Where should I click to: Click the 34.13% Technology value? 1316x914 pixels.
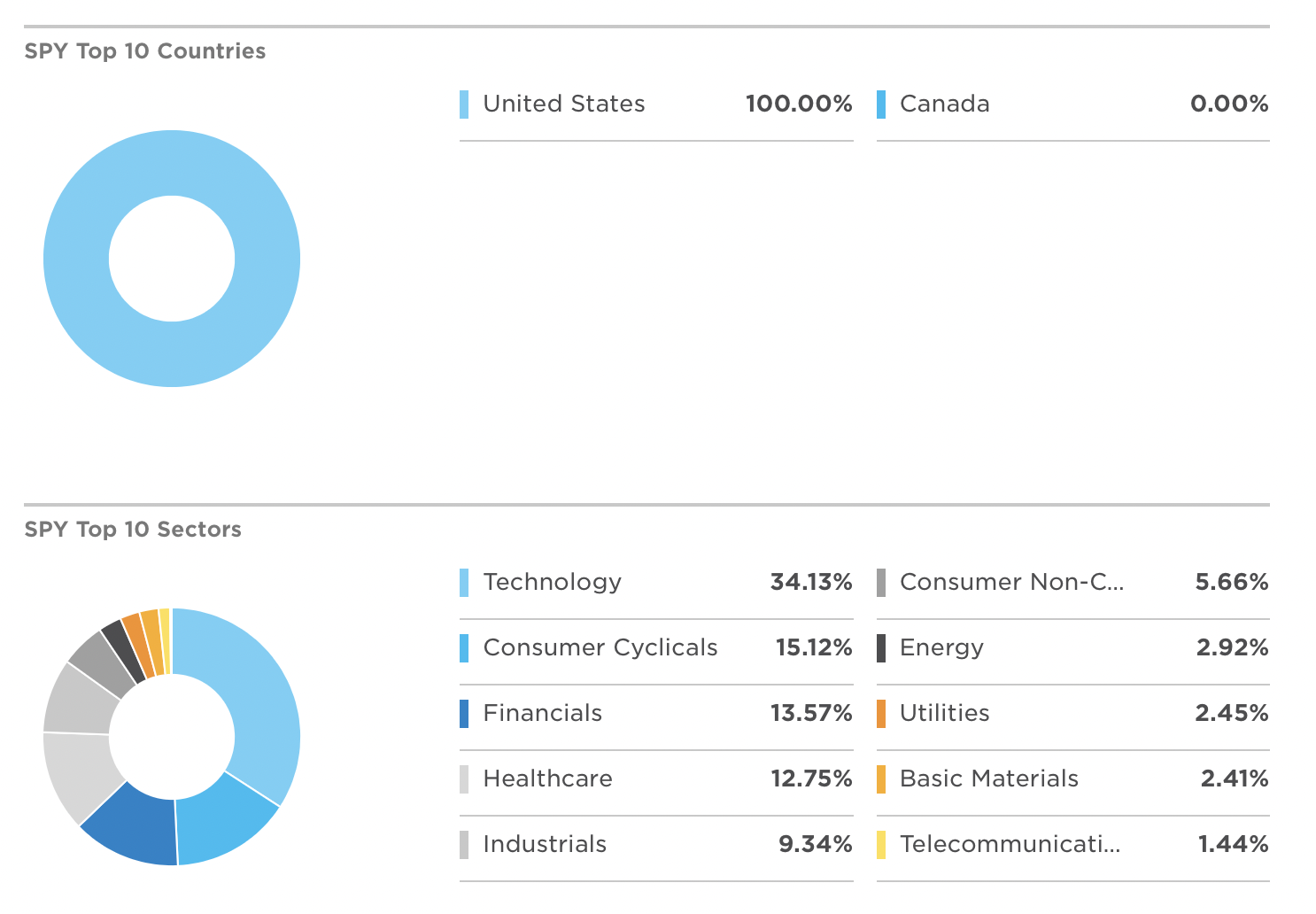[x=811, y=582]
